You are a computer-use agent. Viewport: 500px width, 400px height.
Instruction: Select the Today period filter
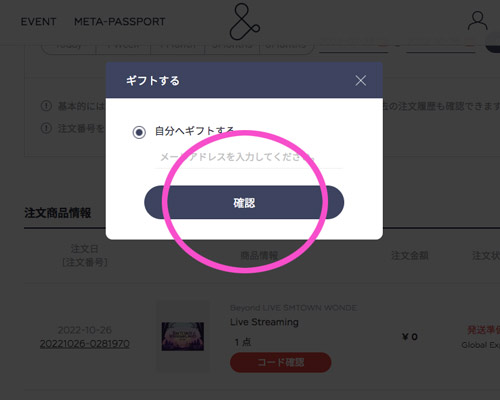69,45
